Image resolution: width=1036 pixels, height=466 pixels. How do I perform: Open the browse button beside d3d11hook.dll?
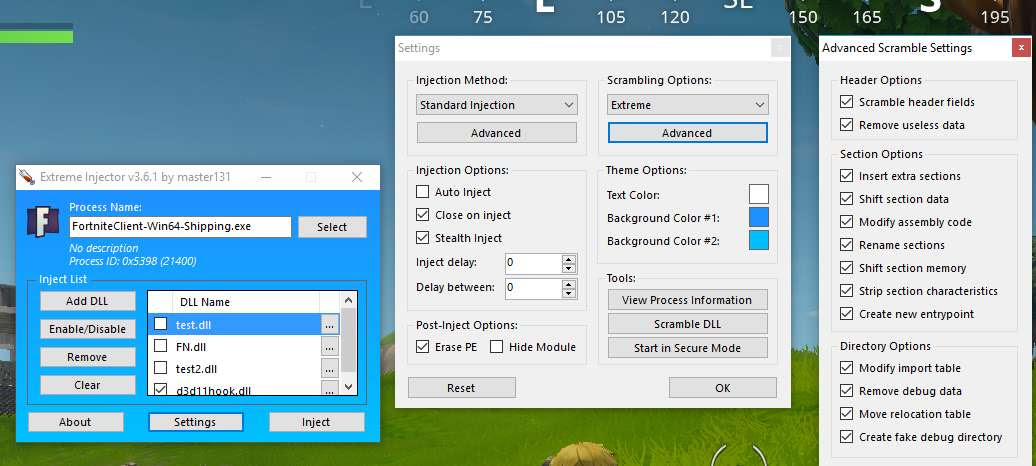330,389
